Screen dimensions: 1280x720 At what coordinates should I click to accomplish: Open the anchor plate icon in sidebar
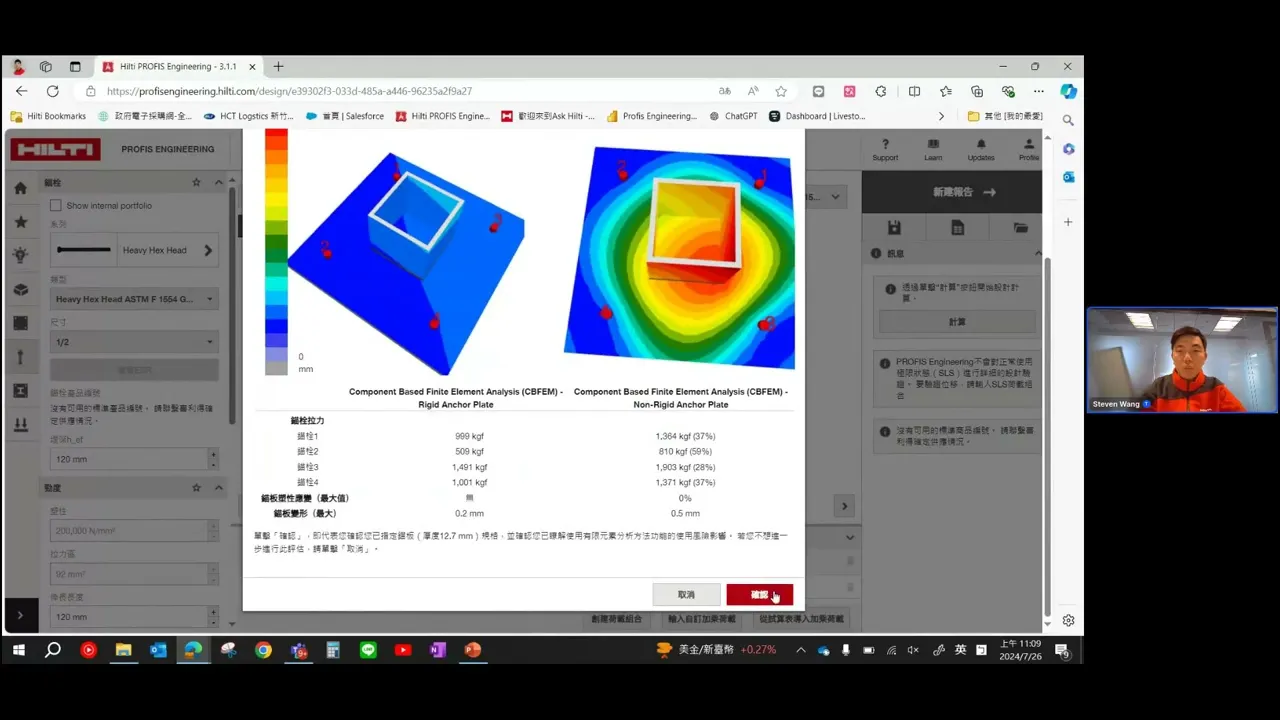(20, 323)
